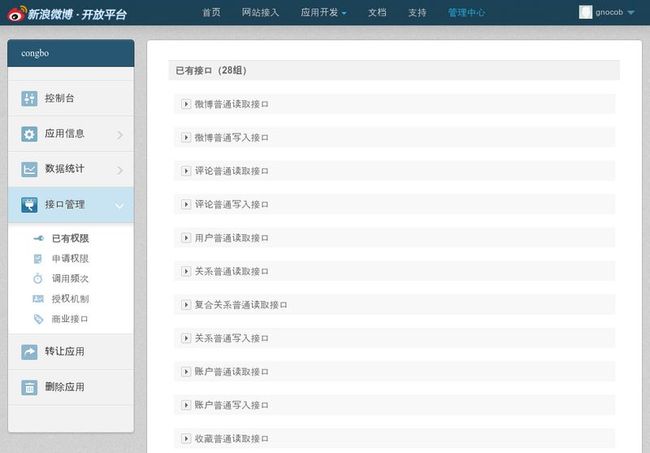This screenshot has width=650, height=453.
Task: Click the 控制台 sidebar label
Action: click(60, 98)
